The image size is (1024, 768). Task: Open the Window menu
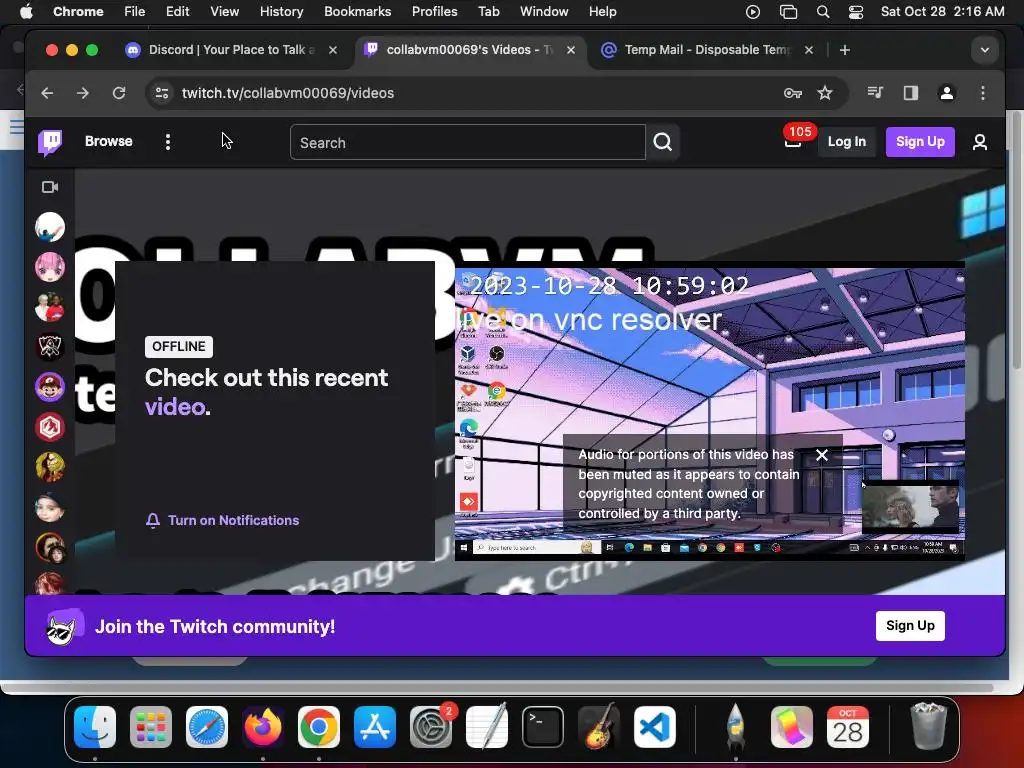coord(544,12)
